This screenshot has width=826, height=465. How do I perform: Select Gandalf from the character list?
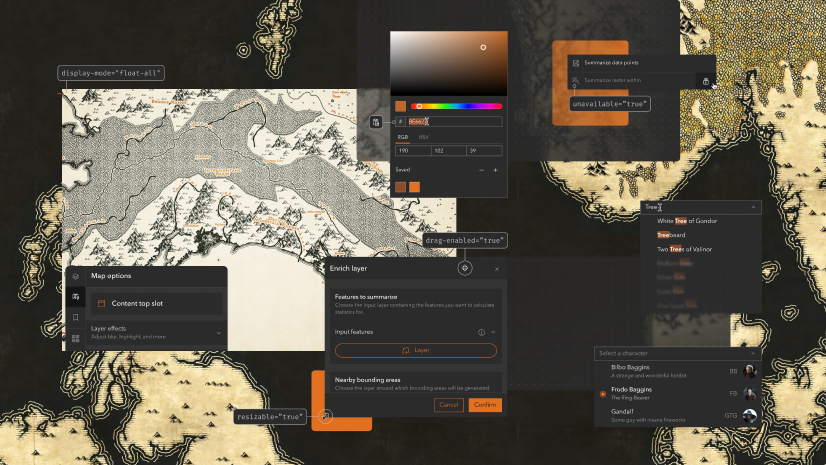pyautogui.click(x=678, y=415)
